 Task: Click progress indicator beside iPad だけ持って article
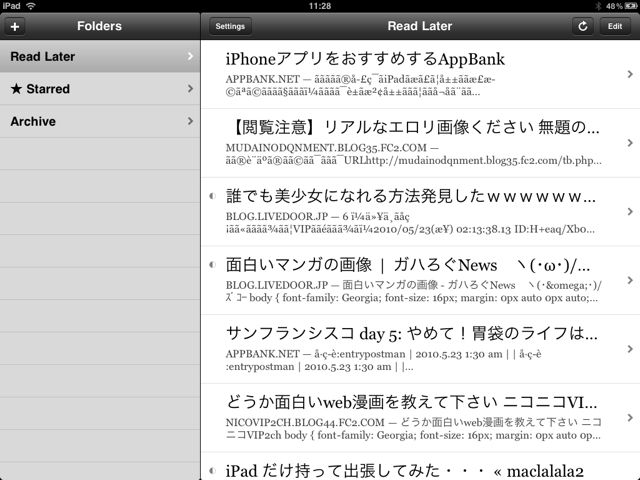(x=212, y=471)
